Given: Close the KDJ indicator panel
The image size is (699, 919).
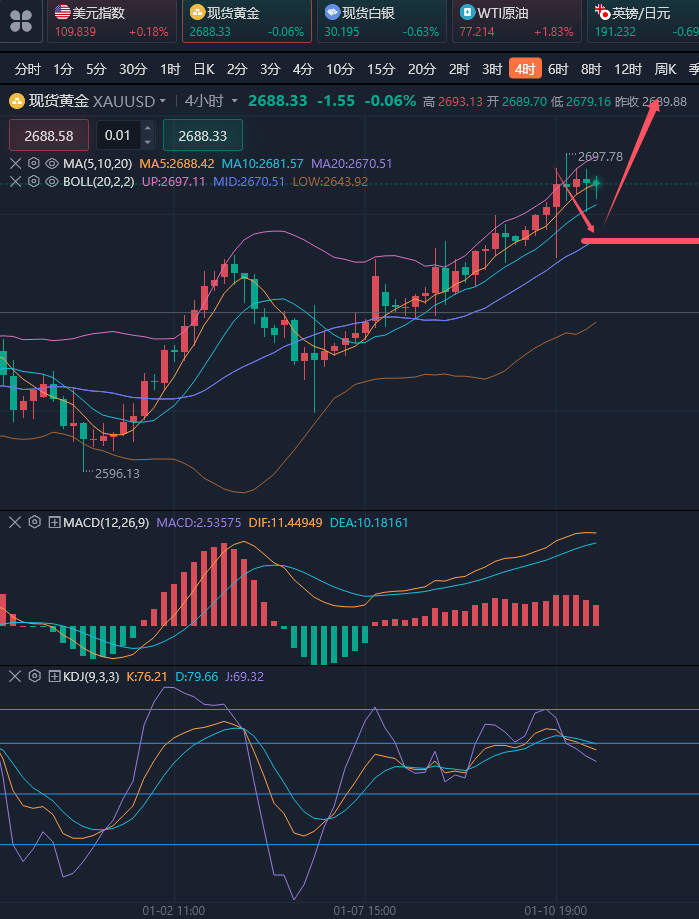Looking at the screenshot, I should pos(15,676).
